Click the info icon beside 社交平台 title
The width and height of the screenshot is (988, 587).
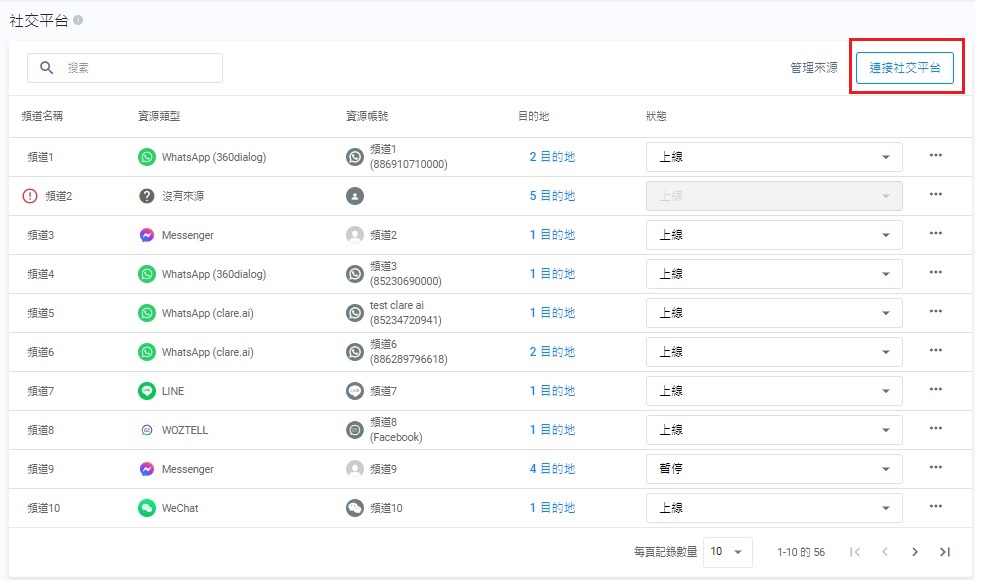(78, 21)
